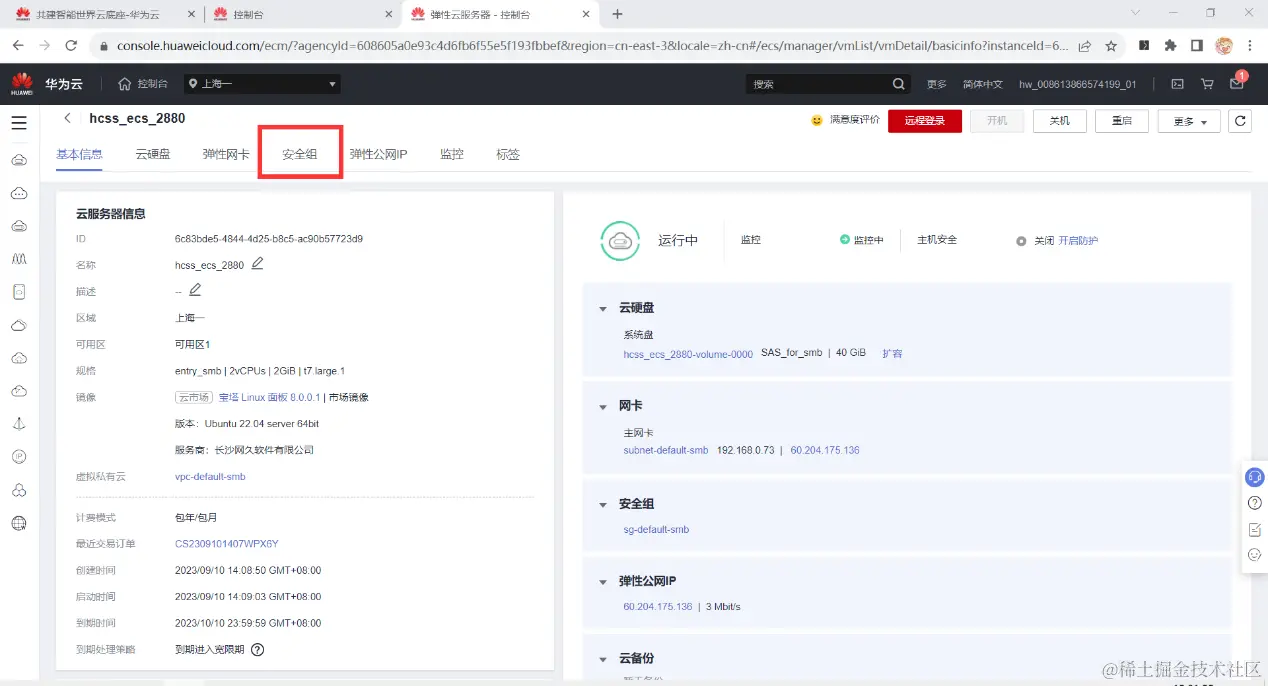Viewport: 1268px width, 686px height.
Task: Click the refresh button icon
Action: (1240, 121)
